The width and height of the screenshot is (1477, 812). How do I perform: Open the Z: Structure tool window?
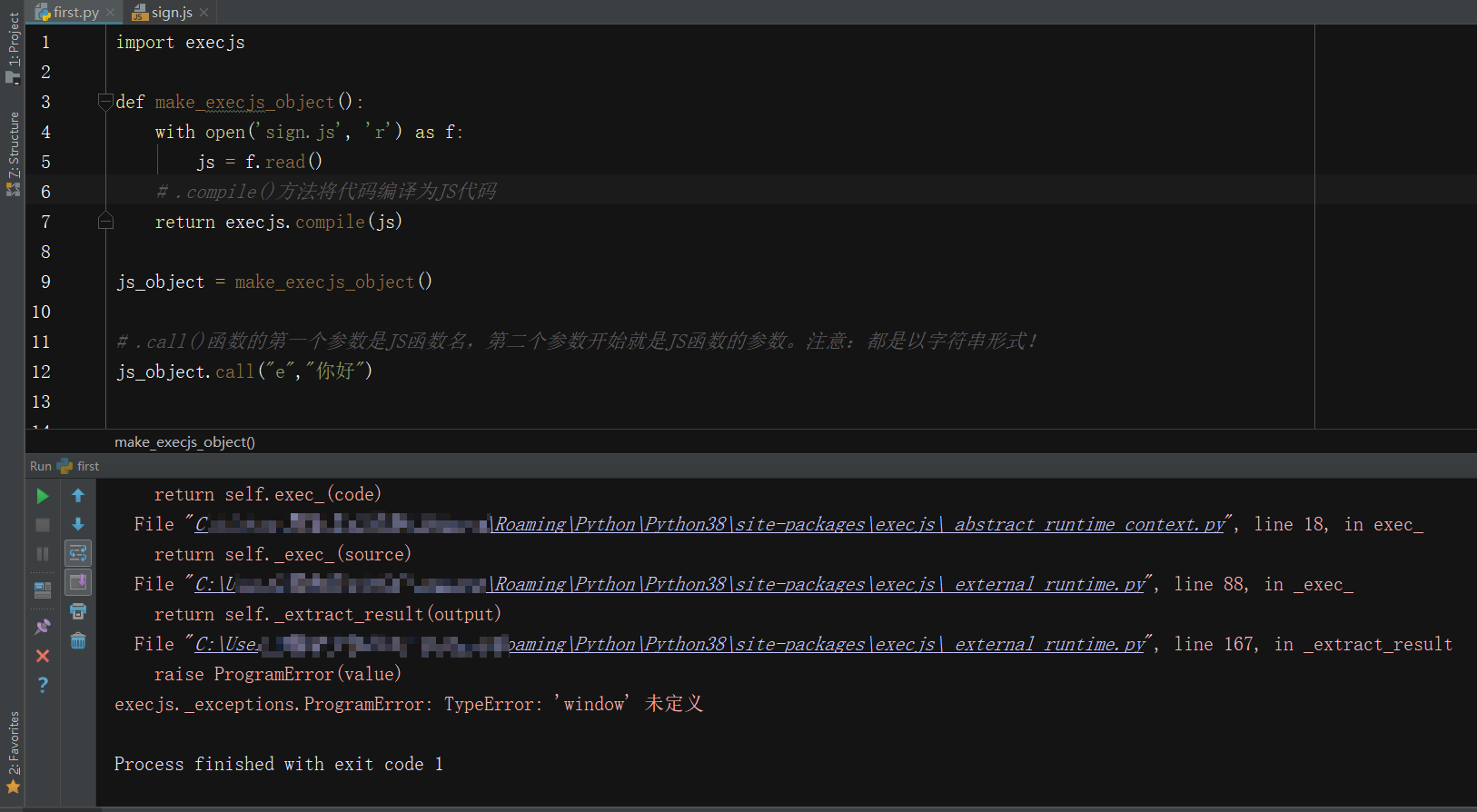pyautogui.click(x=13, y=153)
